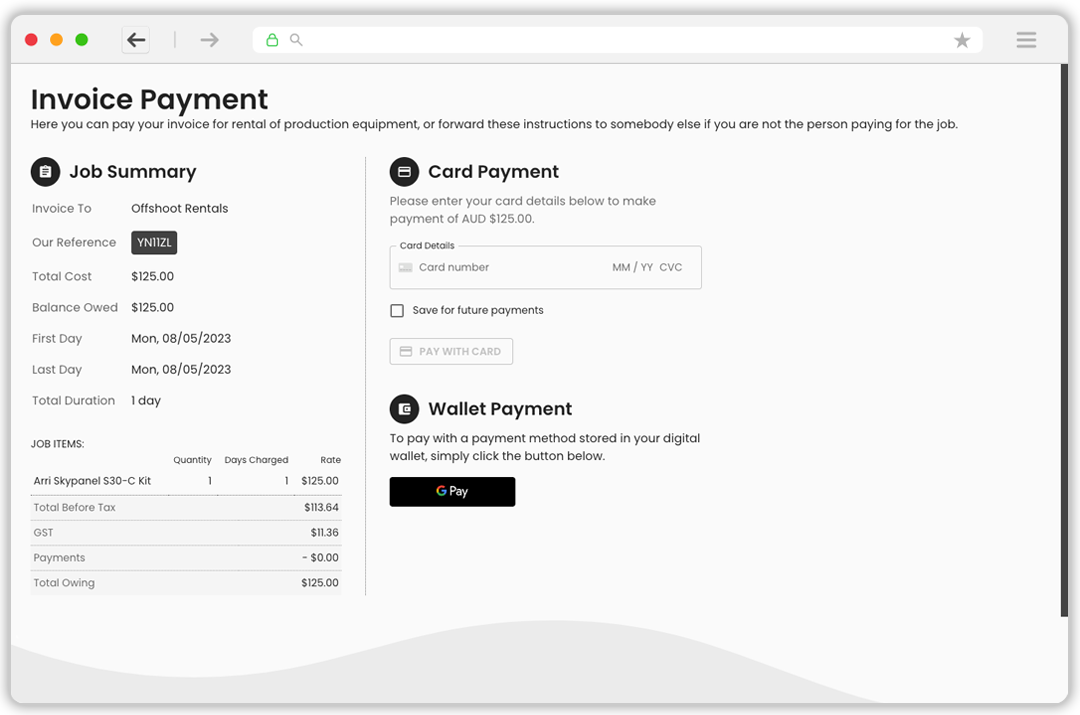Click the Wallet Payment heading text
The height and width of the screenshot is (715, 1080).
(x=500, y=409)
